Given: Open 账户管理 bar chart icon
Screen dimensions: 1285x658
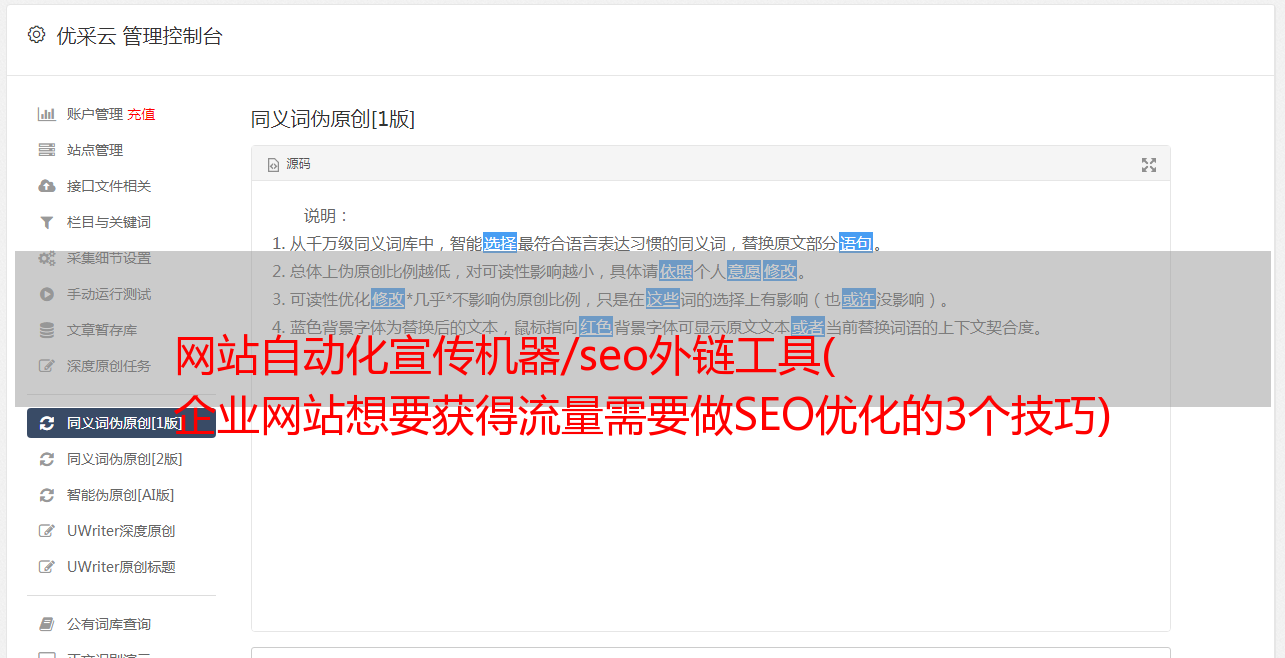Looking at the screenshot, I should (x=46, y=114).
